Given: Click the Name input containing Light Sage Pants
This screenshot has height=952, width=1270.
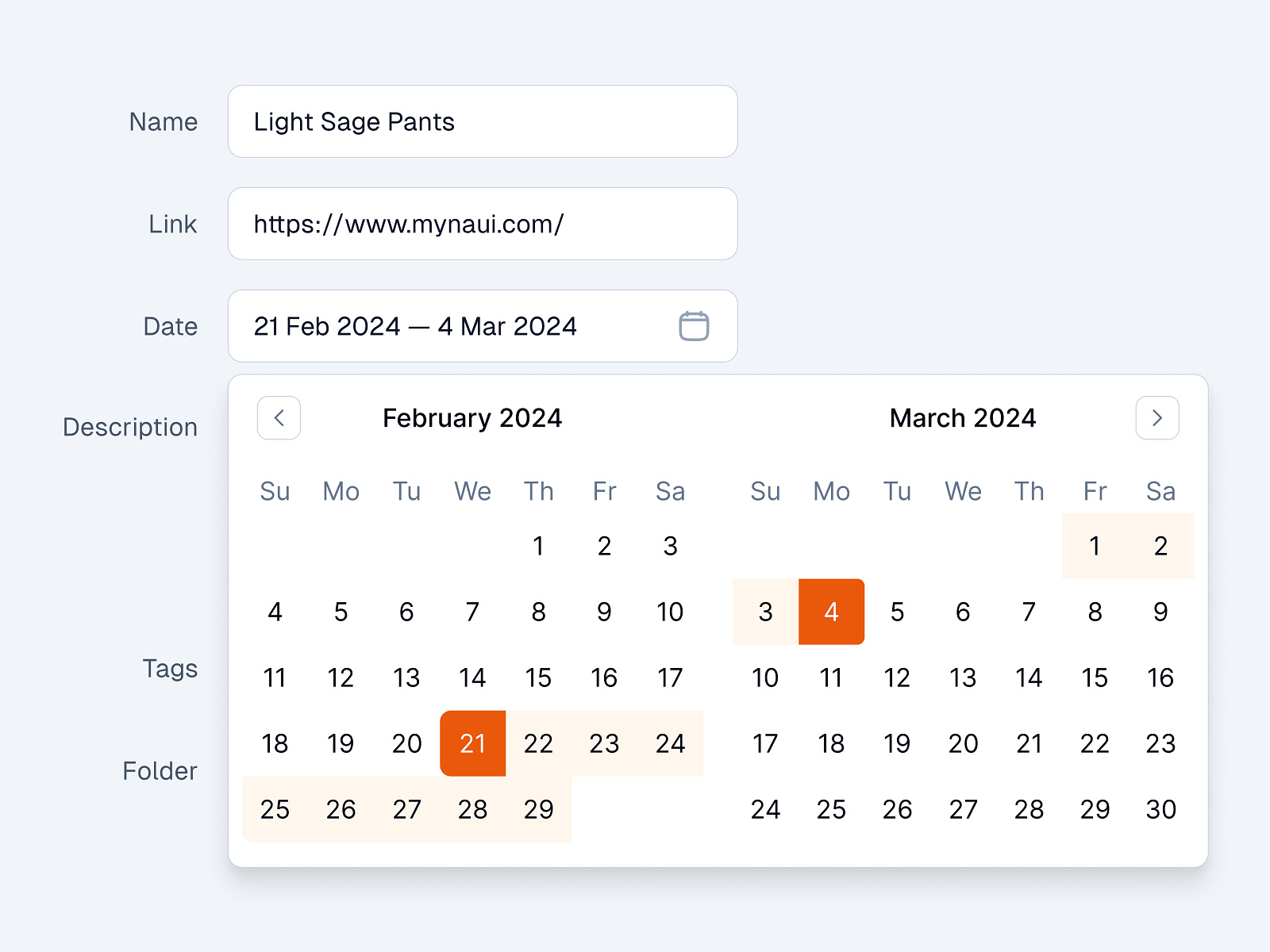Looking at the screenshot, I should coord(482,121).
